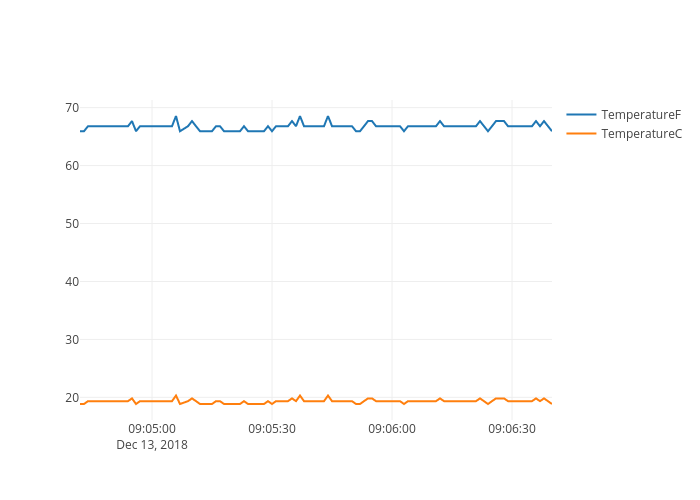Click the 50 y-axis tick label

click(72, 224)
